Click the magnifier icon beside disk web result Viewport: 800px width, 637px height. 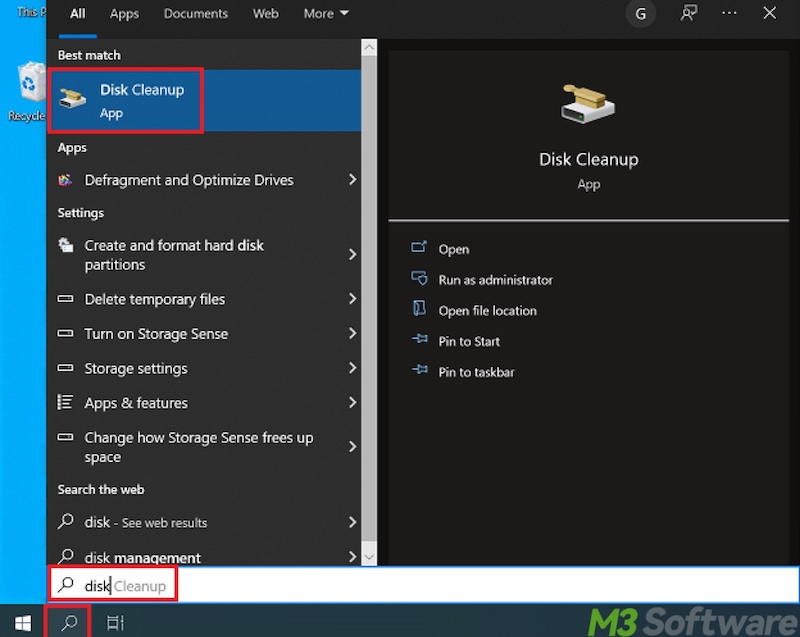[x=66, y=521]
